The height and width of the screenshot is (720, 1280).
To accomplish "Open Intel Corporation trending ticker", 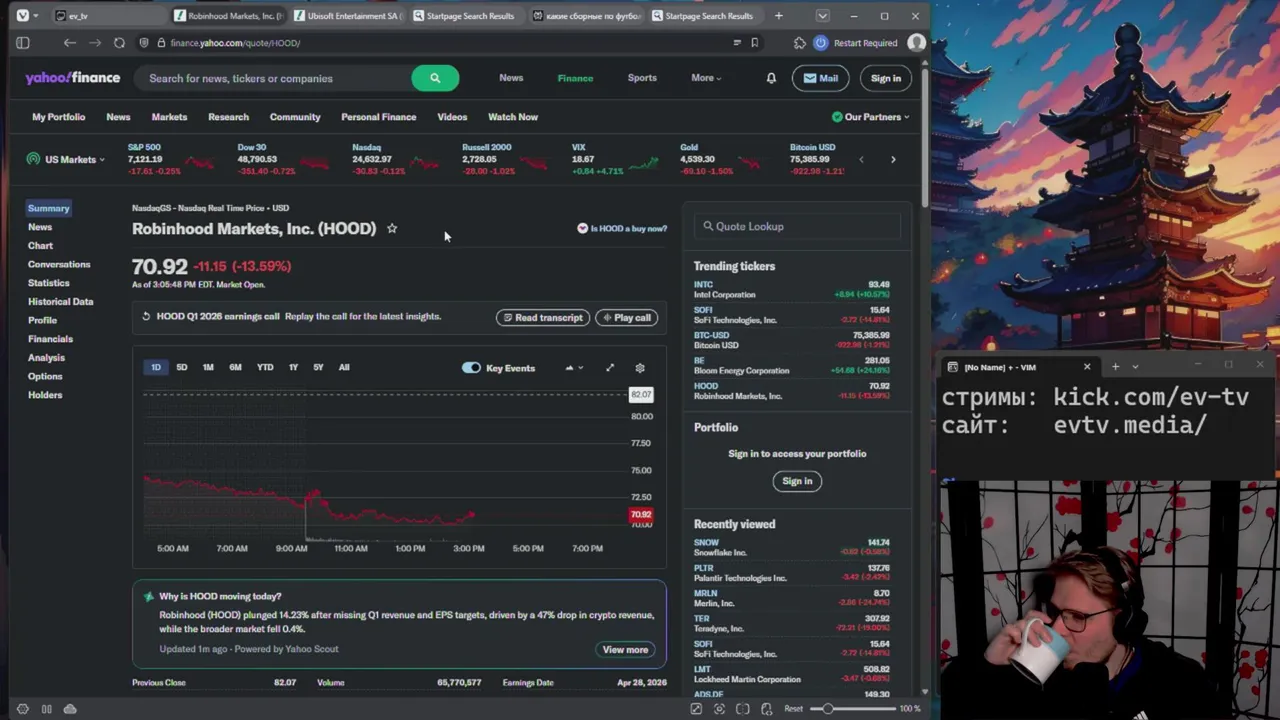I will pos(791,290).
